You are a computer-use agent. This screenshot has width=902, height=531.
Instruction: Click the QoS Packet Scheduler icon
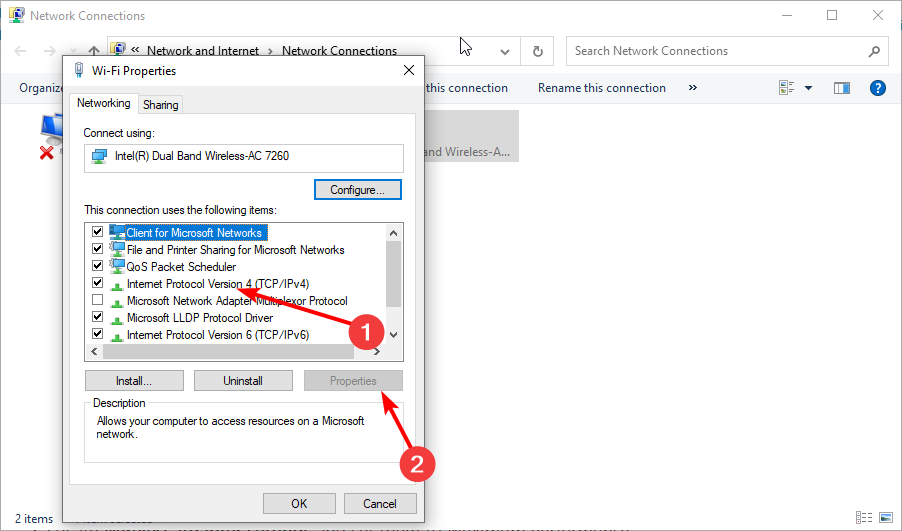117,266
